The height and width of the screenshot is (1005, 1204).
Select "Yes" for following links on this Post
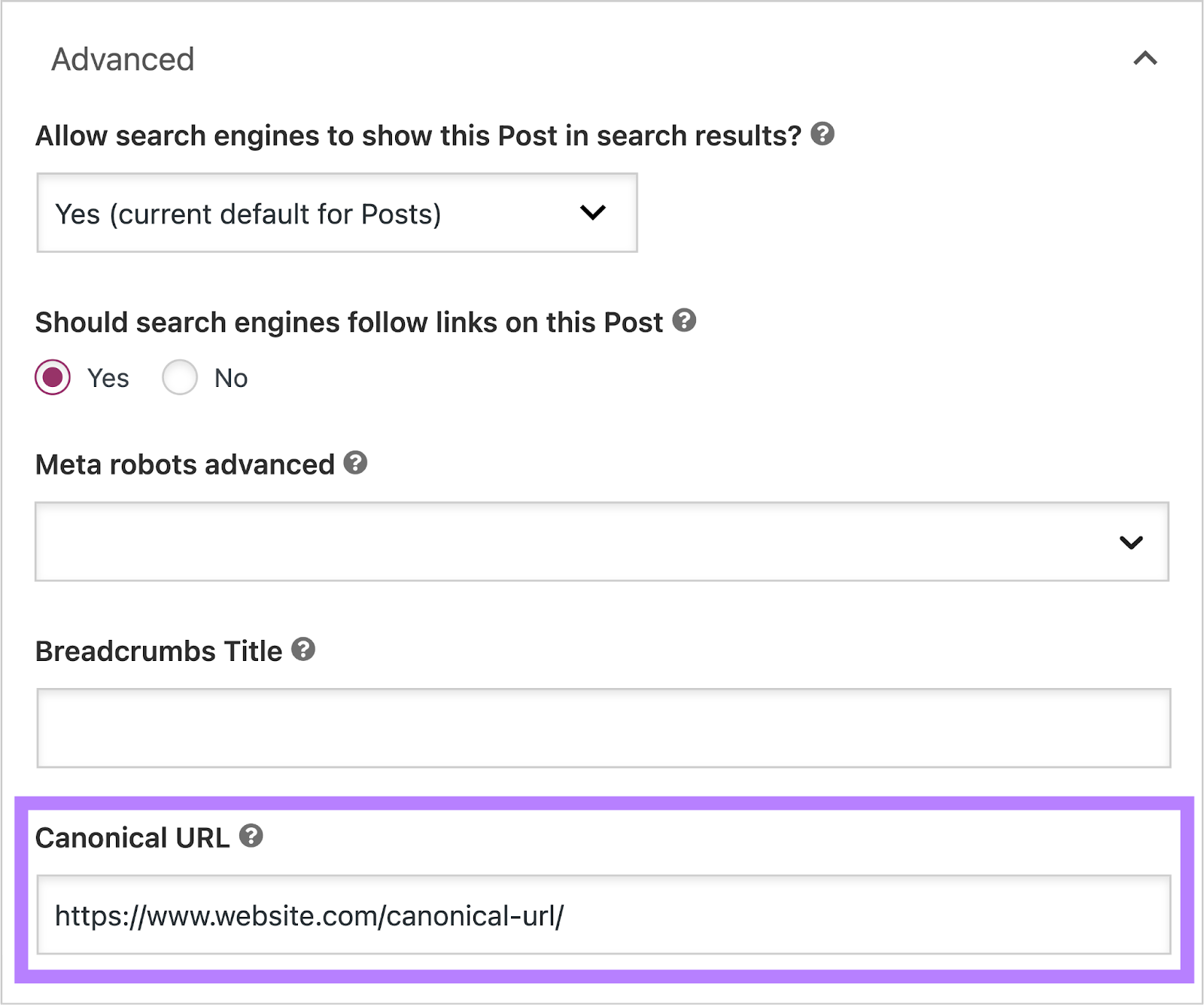click(53, 378)
